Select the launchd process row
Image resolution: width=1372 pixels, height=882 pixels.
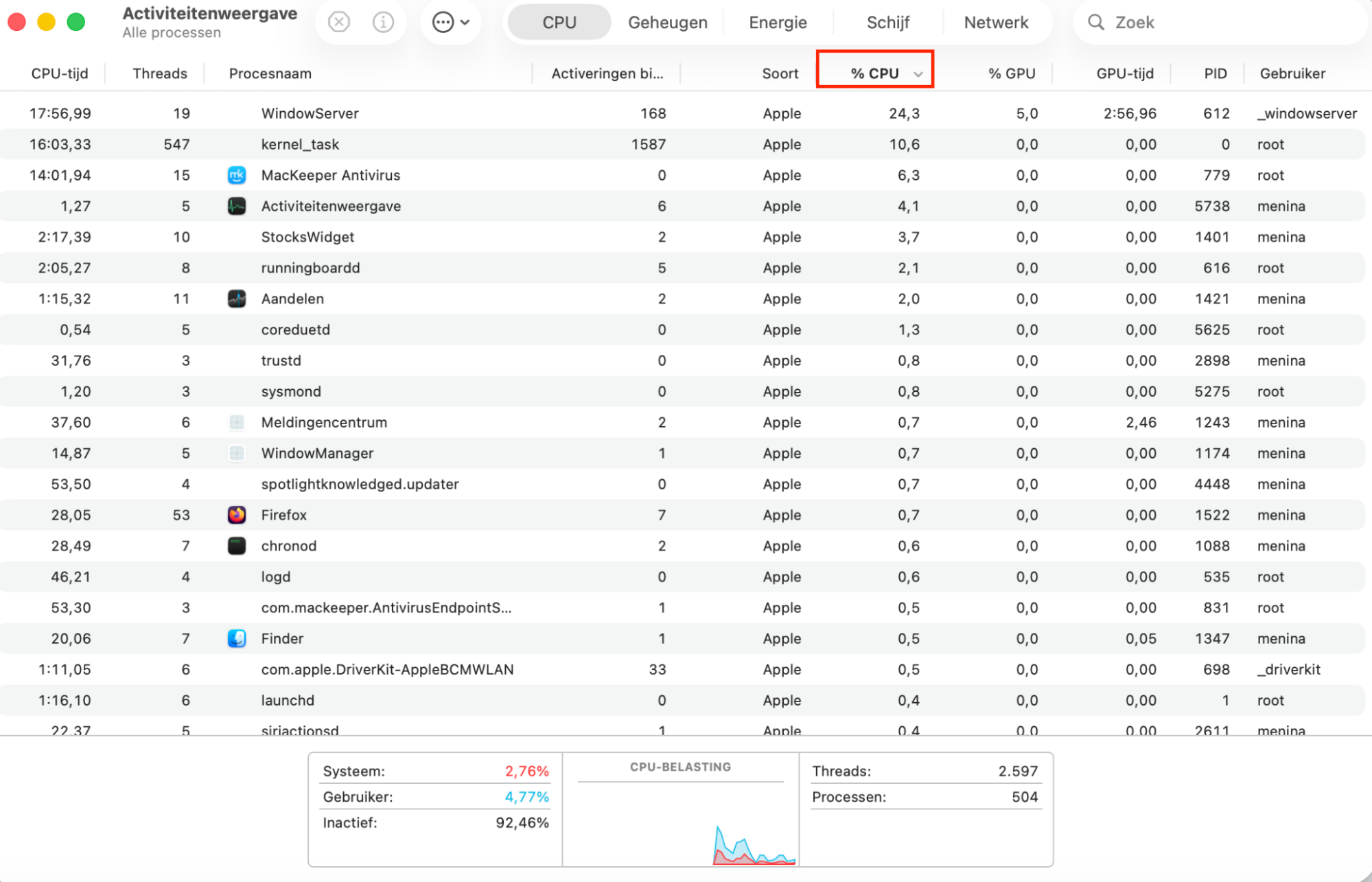pos(682,700)
